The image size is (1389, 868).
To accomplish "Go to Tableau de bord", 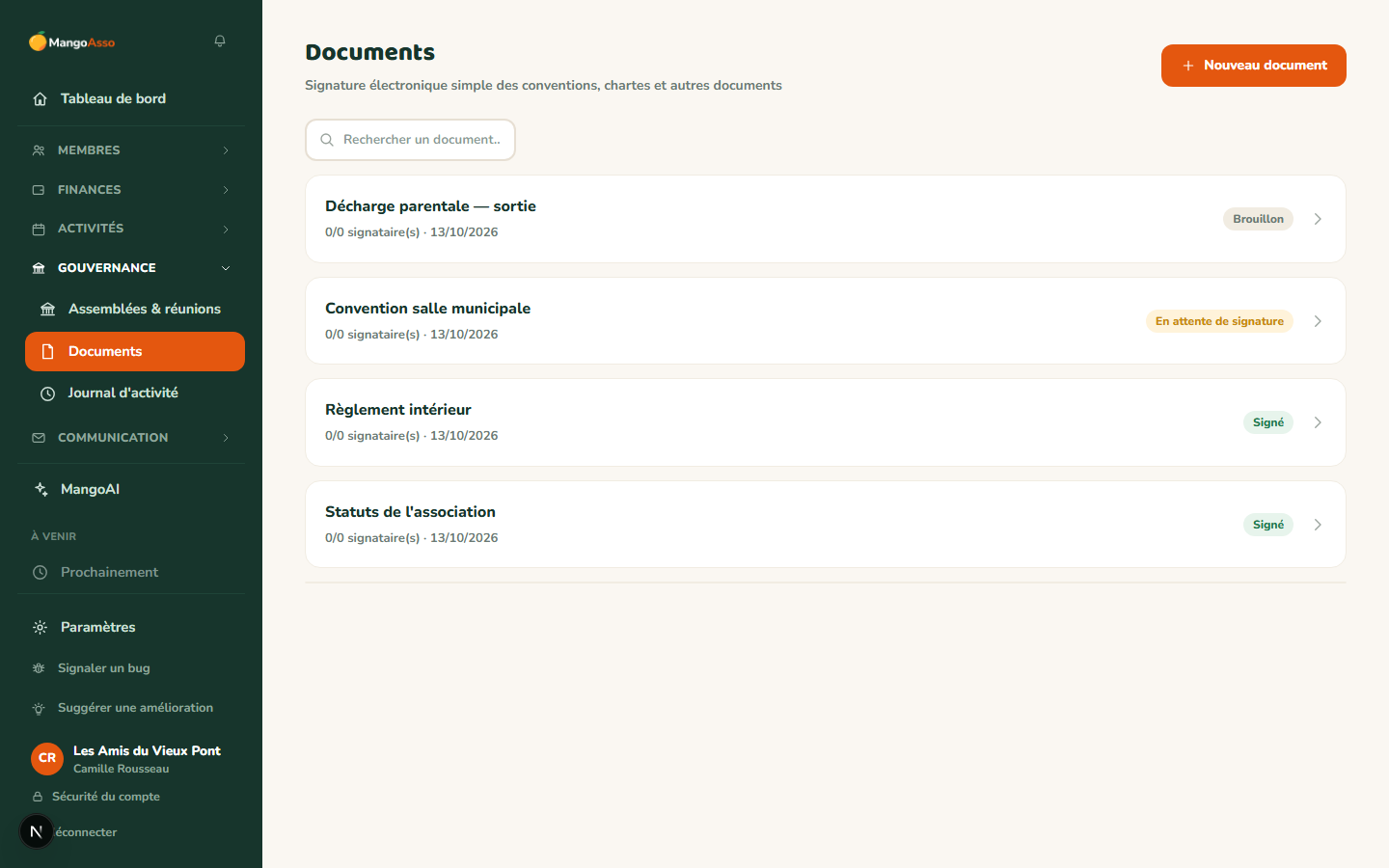I will coord(131,98).
